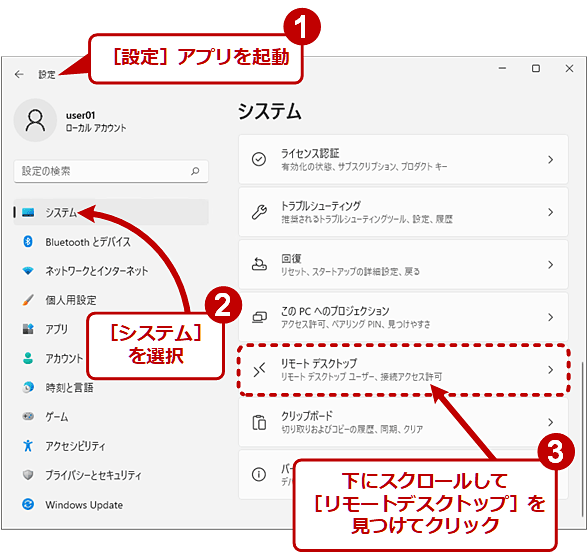Click the トラブルシューティング wrench icon
The height and width of the screenshot is (553, 588).
pos(259,212)
